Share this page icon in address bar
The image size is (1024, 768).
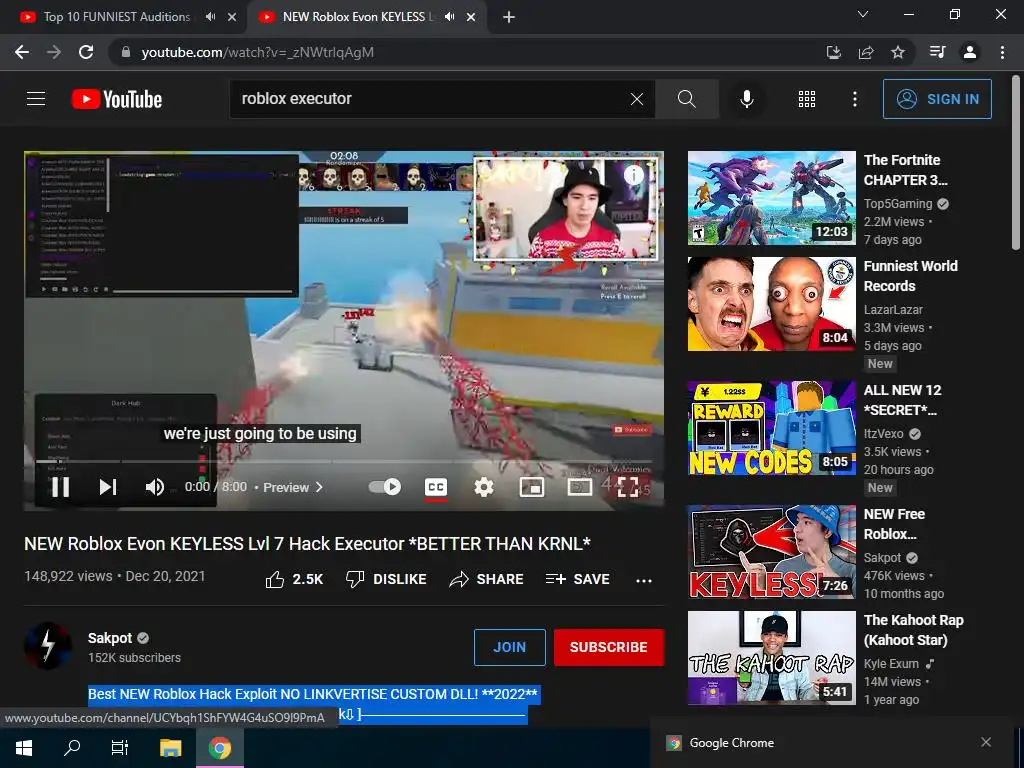tap(866, 52)
